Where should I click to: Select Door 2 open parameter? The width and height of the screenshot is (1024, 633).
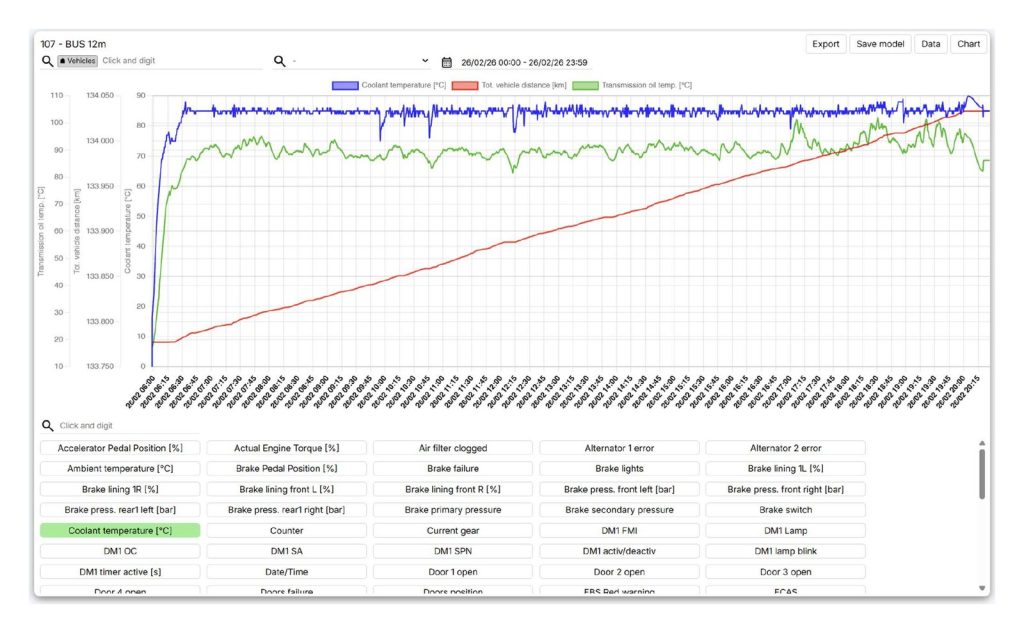[x=619, y=572]
